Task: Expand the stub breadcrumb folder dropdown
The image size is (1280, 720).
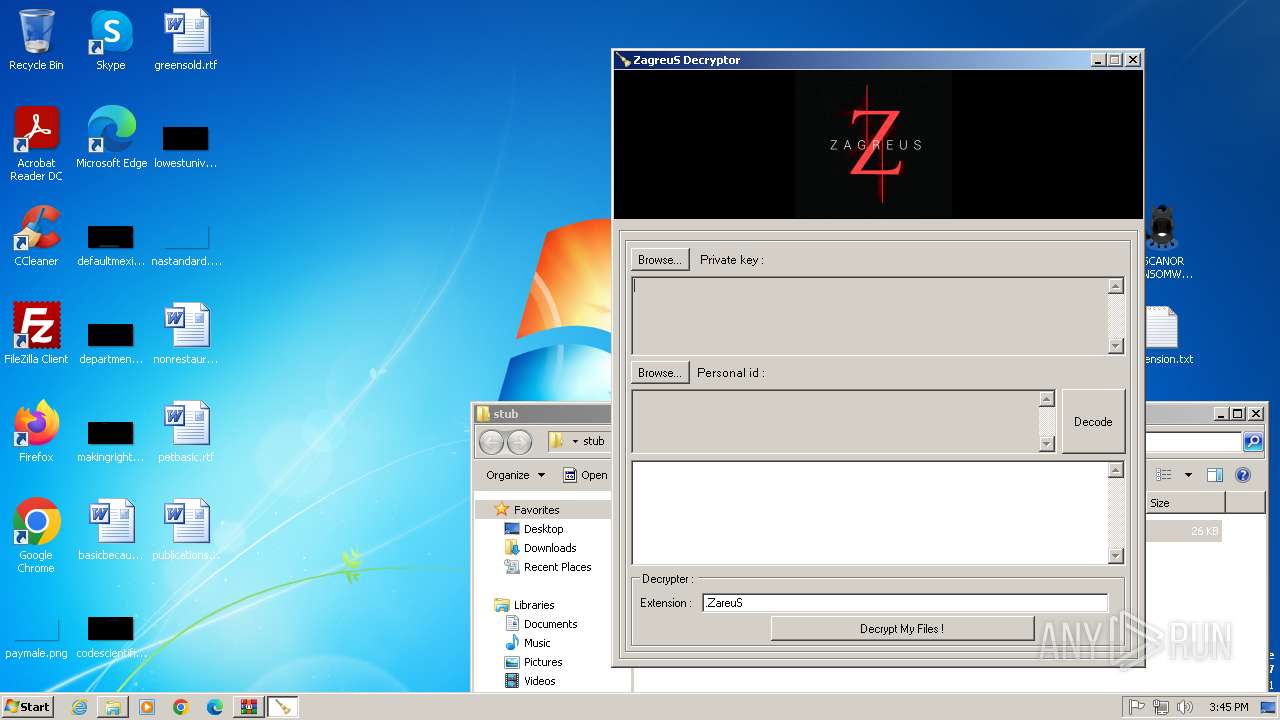Action: click(575, 441)
